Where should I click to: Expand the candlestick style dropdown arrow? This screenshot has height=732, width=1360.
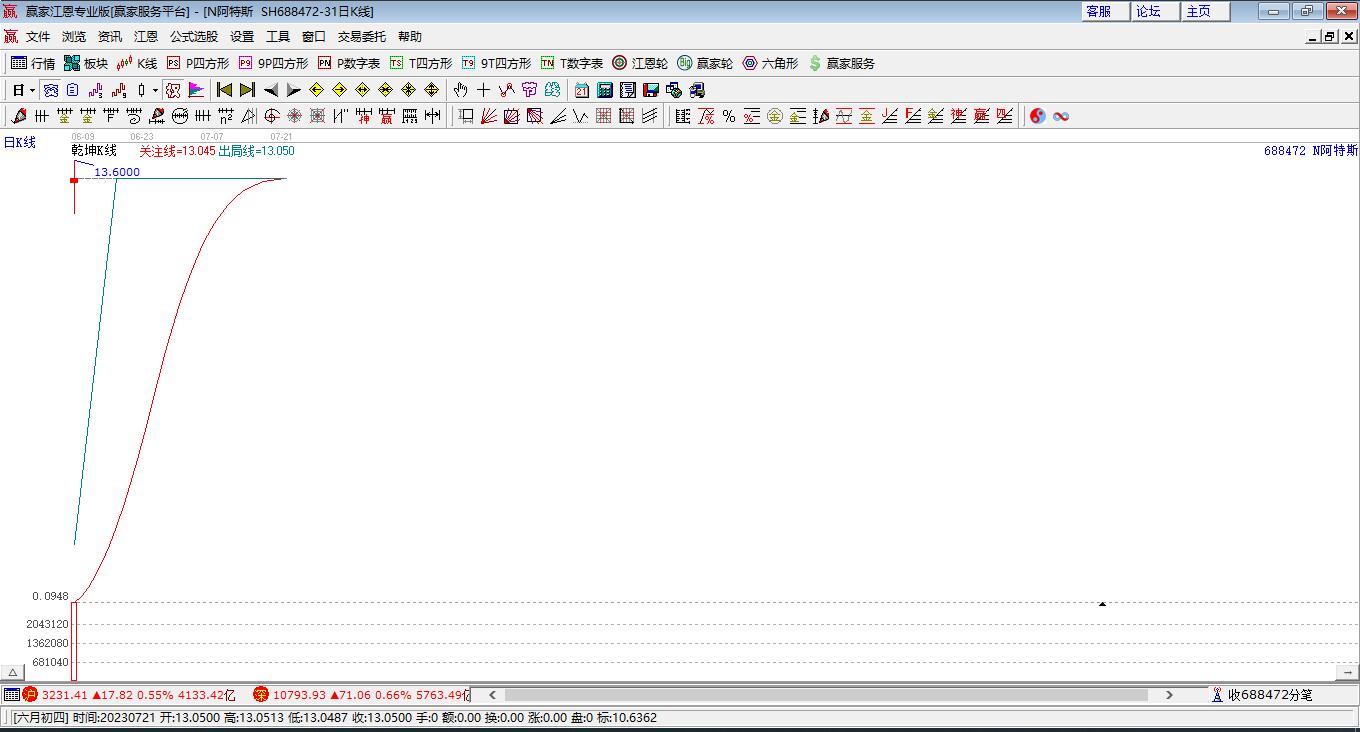(x=155, y=90)
